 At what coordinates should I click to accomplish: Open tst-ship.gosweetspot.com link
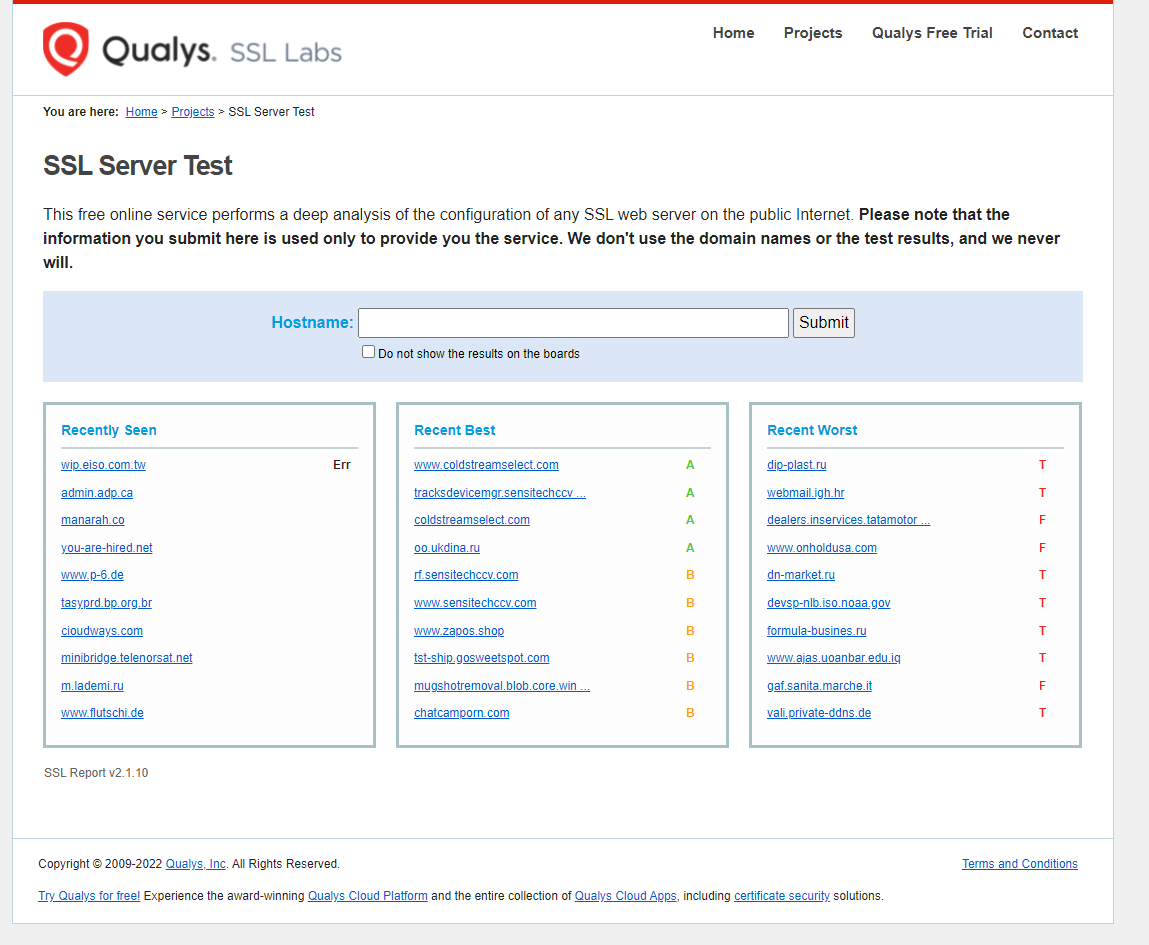tap(481, 657)
